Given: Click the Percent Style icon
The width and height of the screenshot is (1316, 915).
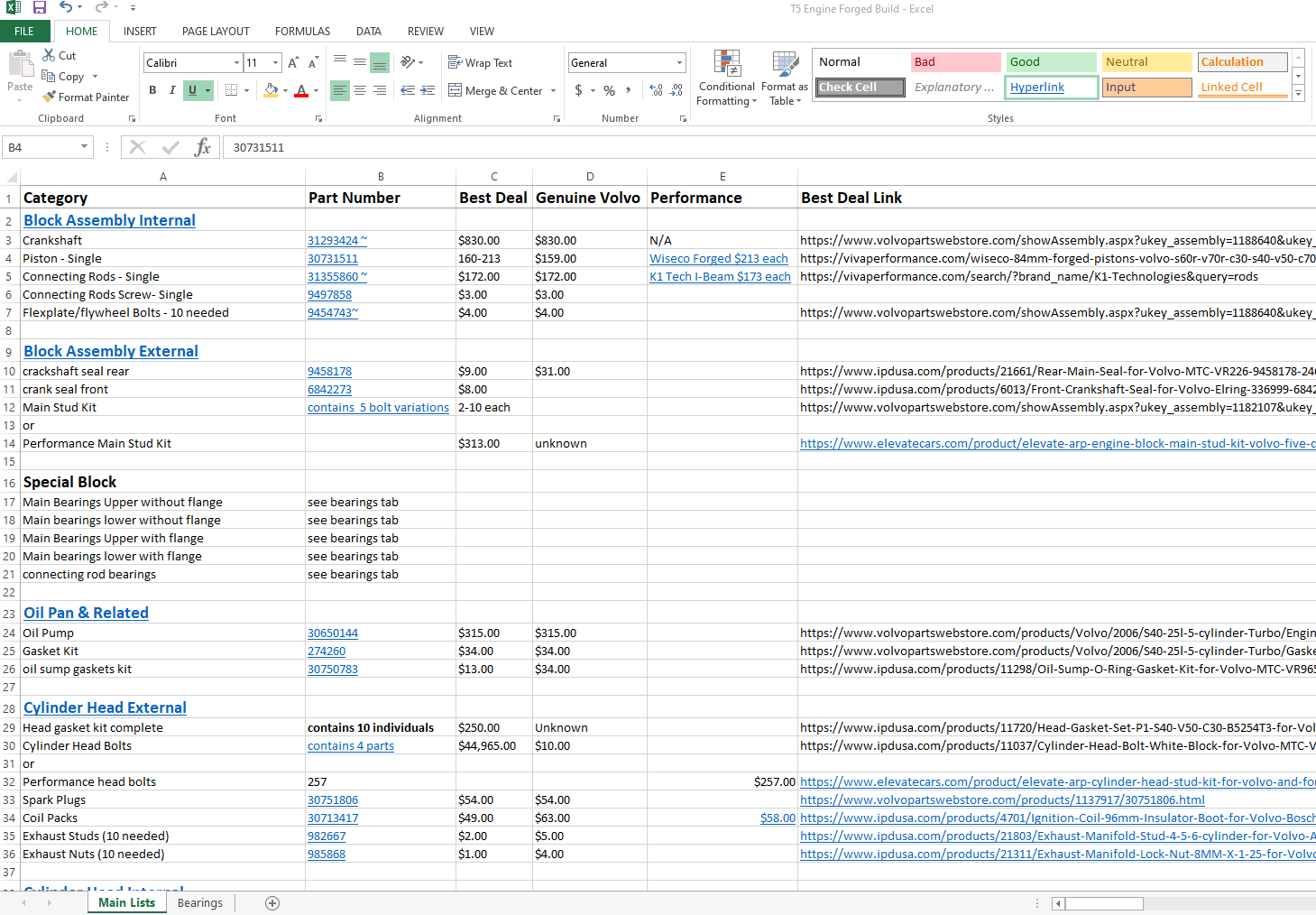Looking at the screenshot, I should 610,90.
